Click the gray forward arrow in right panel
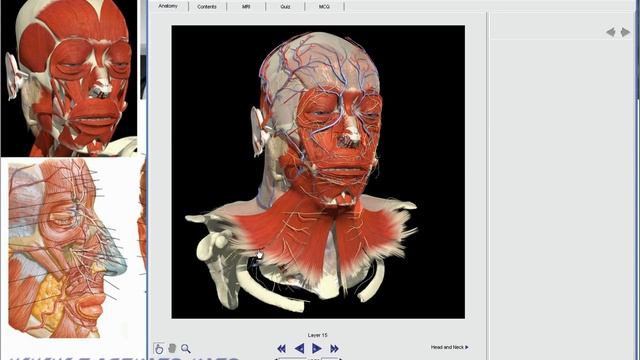This screenshot has height=360, width=640. [625, 32]
